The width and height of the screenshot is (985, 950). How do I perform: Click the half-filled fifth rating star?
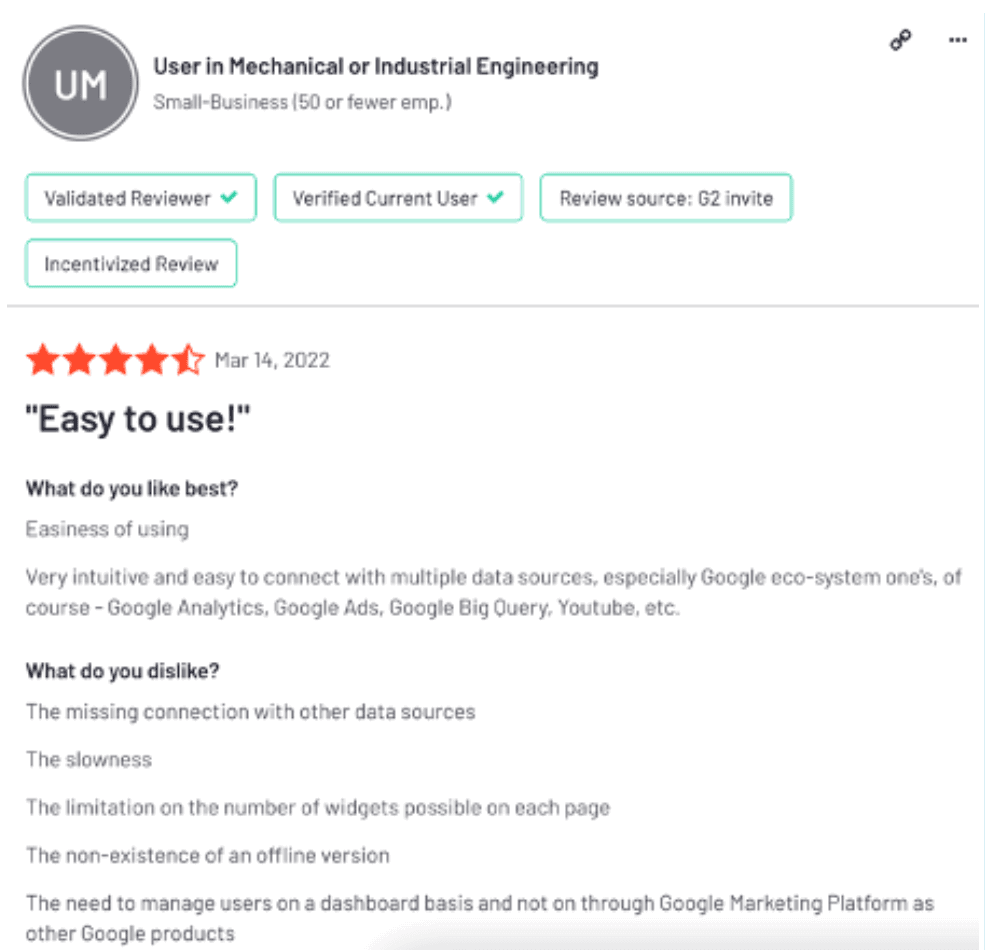[x=188, y=360]
